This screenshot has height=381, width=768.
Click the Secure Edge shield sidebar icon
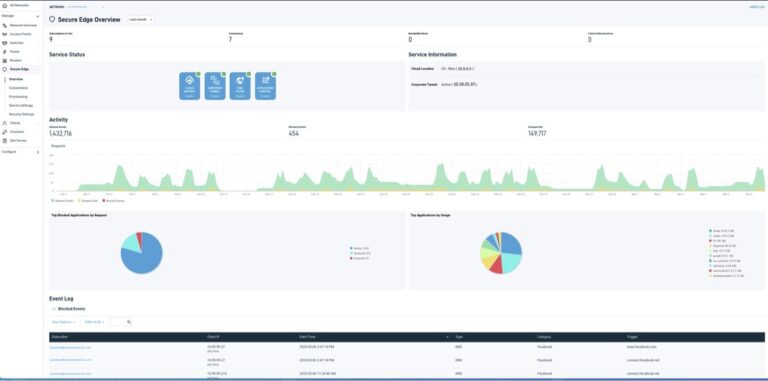(x=4, y=69)
